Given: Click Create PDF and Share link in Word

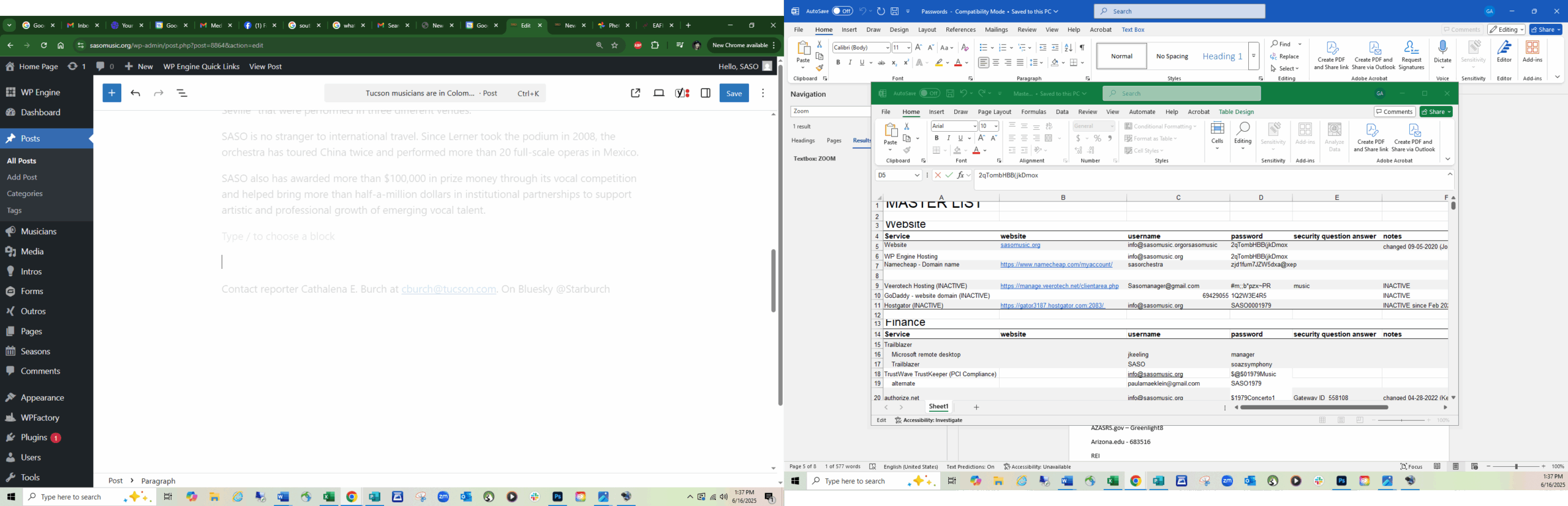Looking at the screenshot, I should coord(1331,56).
